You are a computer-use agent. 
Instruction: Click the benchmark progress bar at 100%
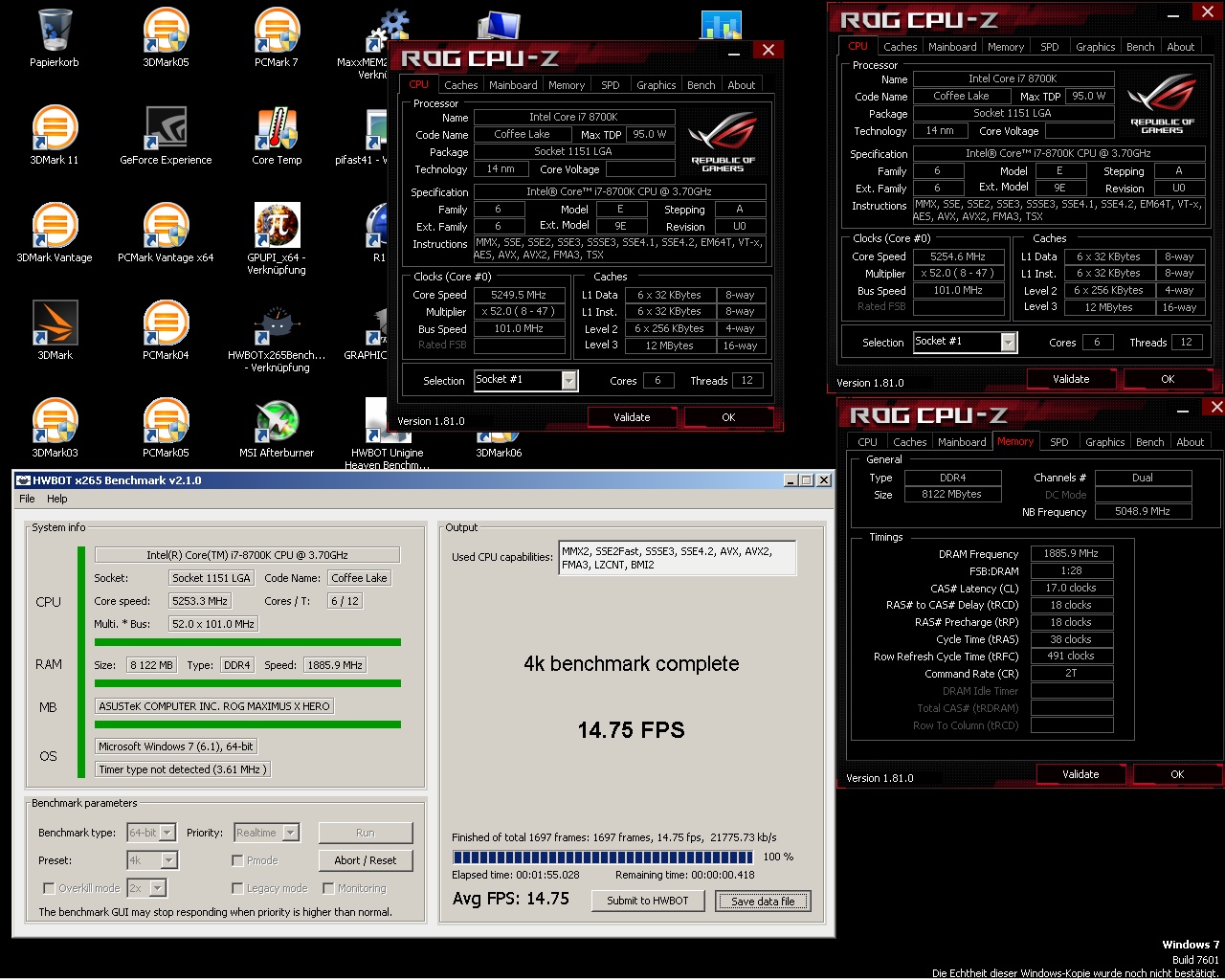pos(604,857)
